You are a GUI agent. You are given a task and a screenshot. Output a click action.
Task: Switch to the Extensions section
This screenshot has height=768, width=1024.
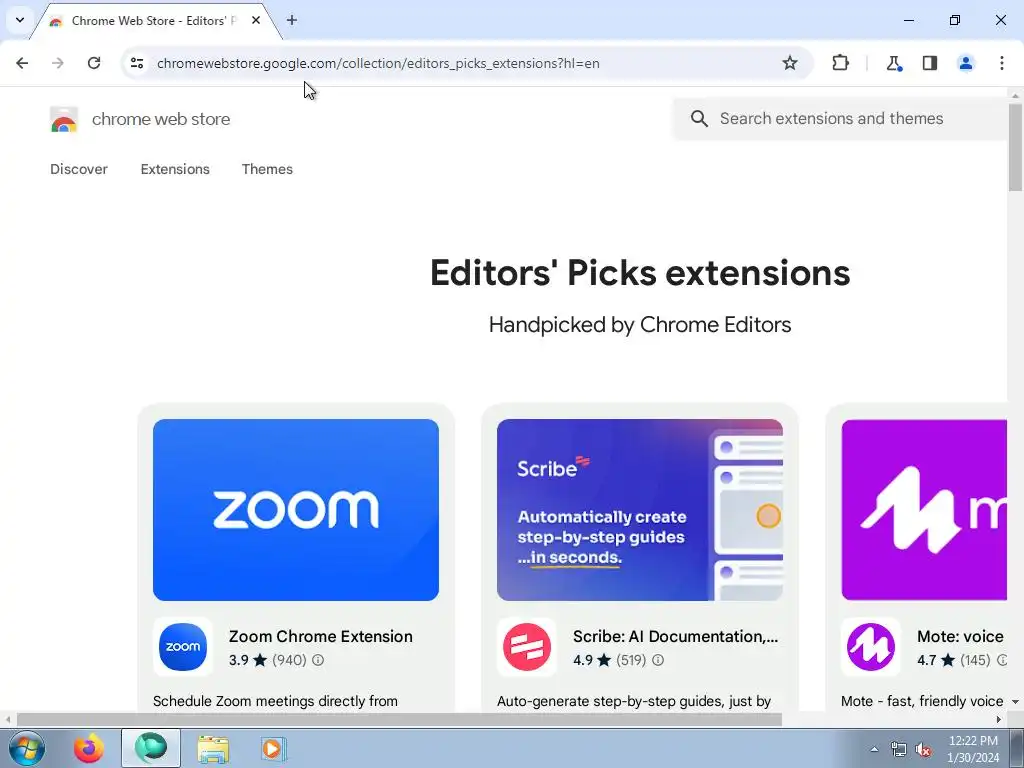click(175, 169)
